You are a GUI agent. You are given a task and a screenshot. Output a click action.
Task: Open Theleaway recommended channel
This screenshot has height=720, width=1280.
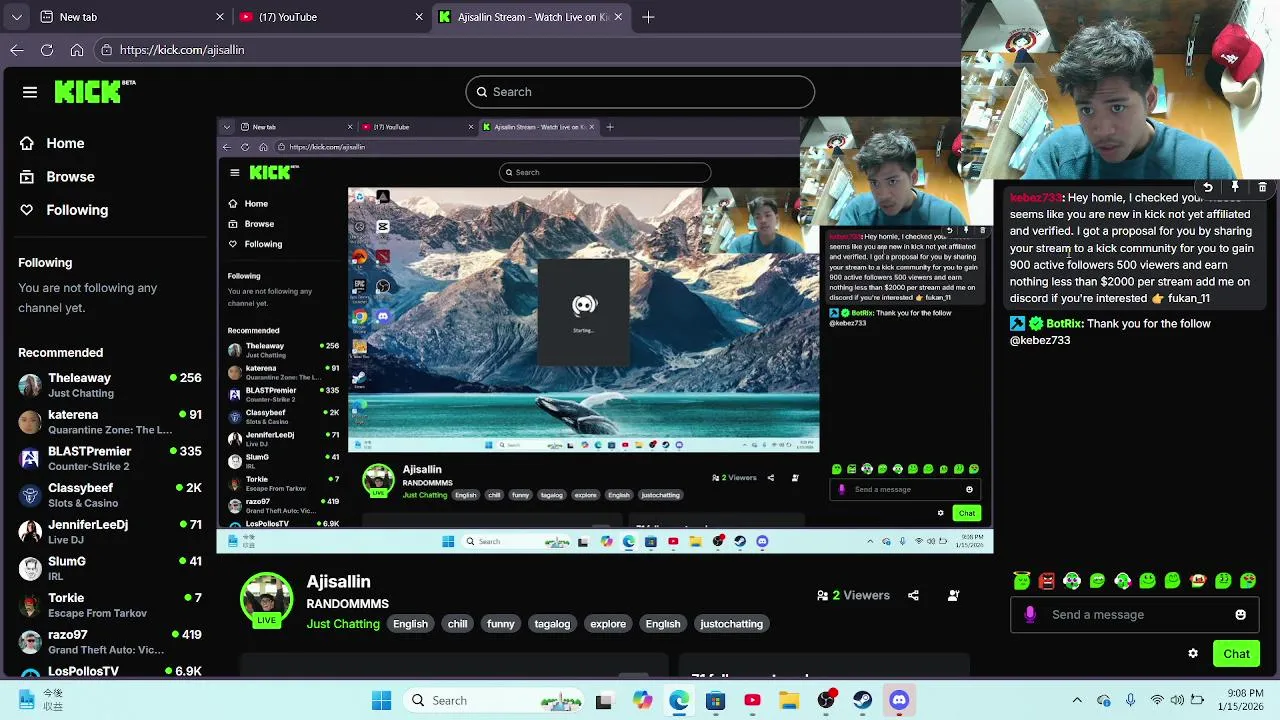coord(110,385)
